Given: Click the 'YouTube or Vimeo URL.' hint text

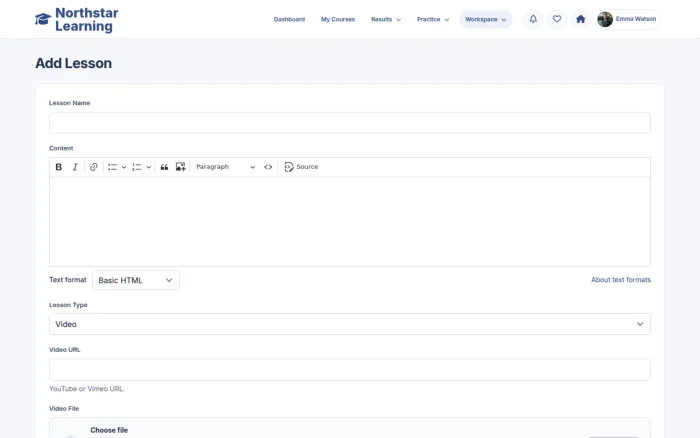Looking at the screenshot, I should [x=87, y=389].
